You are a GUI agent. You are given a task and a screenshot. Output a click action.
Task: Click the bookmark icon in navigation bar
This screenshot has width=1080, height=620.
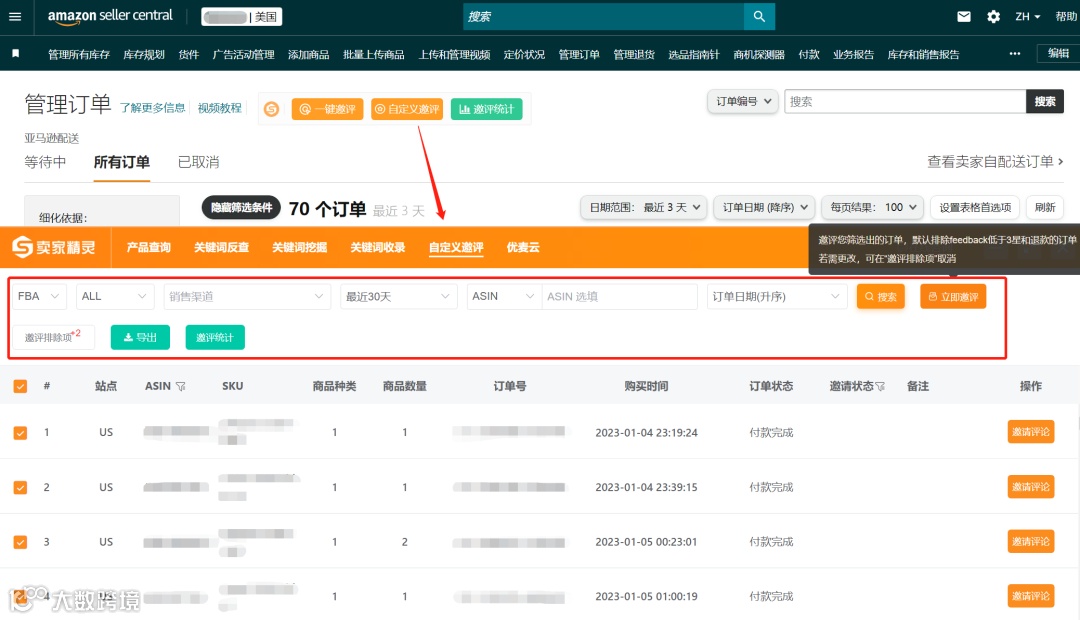click(16, 54)
